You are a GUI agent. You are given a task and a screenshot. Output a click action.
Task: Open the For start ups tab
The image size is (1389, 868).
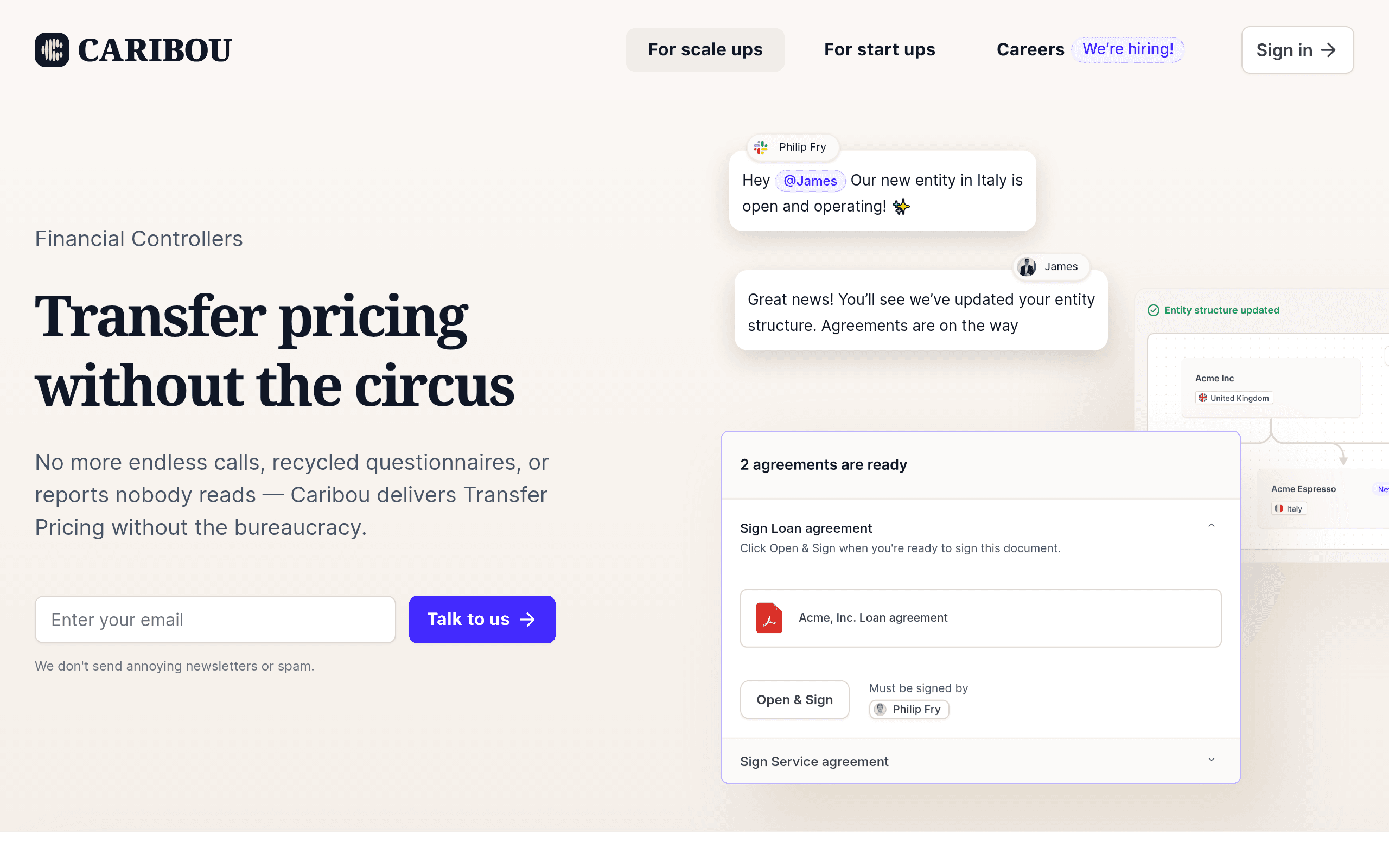[x=880, y=50]
